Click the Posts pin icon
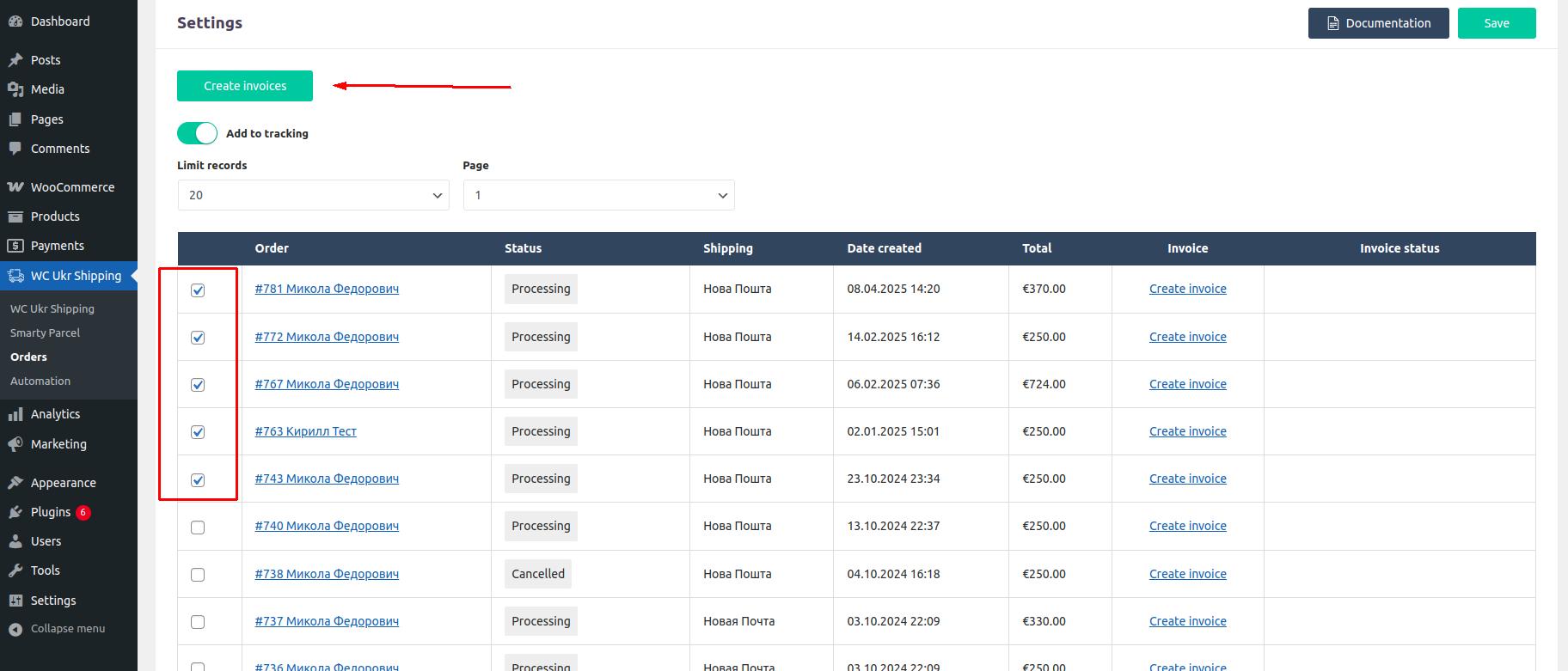This screenshot has height=671, width=1568. (x=15, y=60)
